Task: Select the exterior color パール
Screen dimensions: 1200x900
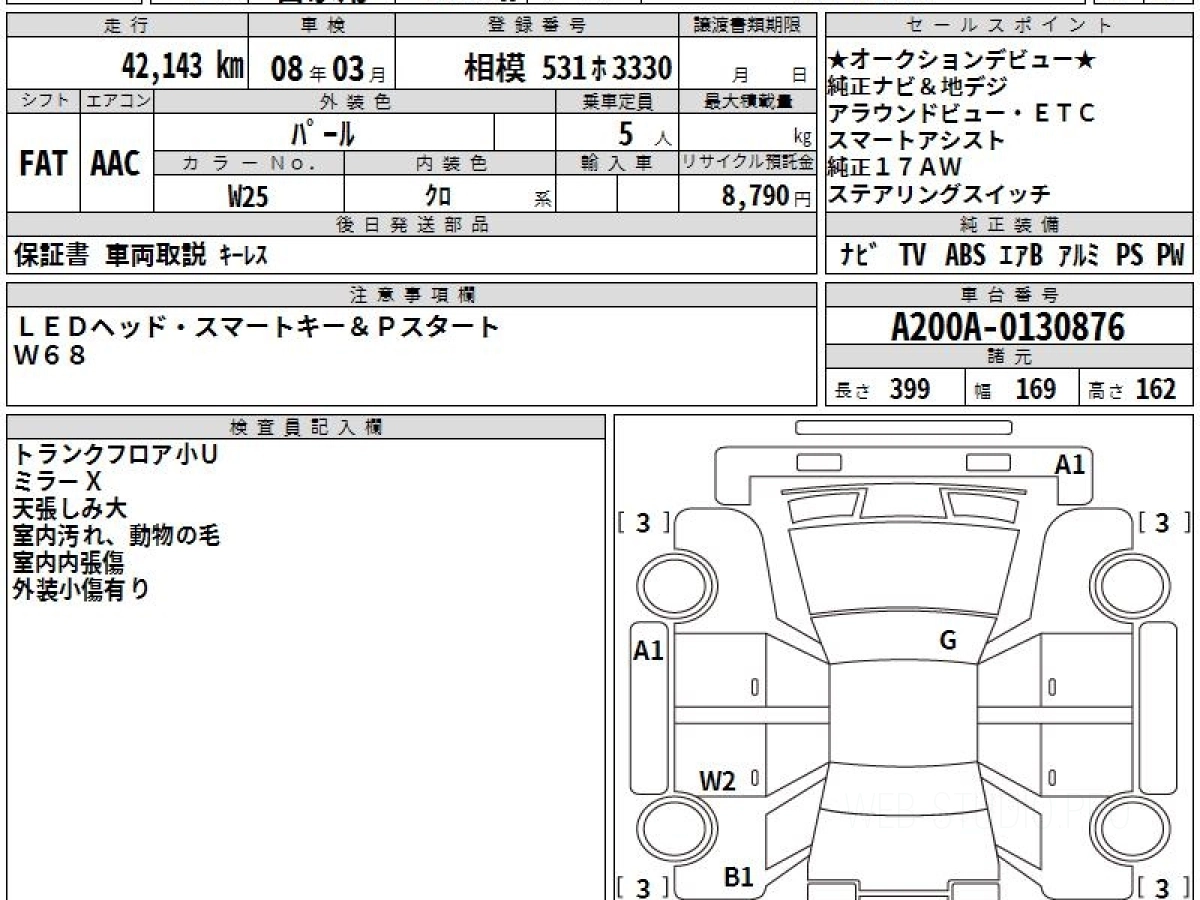Action: (x=323, y=132)
